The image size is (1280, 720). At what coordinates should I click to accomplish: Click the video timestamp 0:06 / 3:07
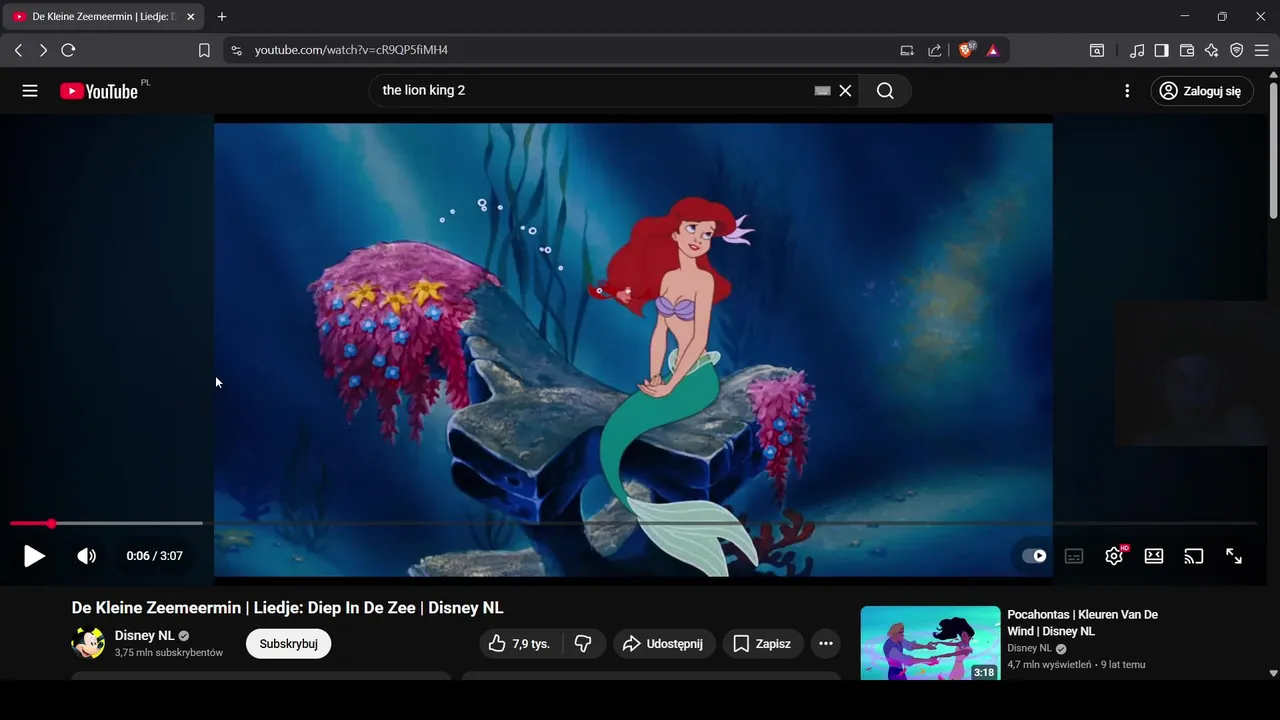coord(154,556)
